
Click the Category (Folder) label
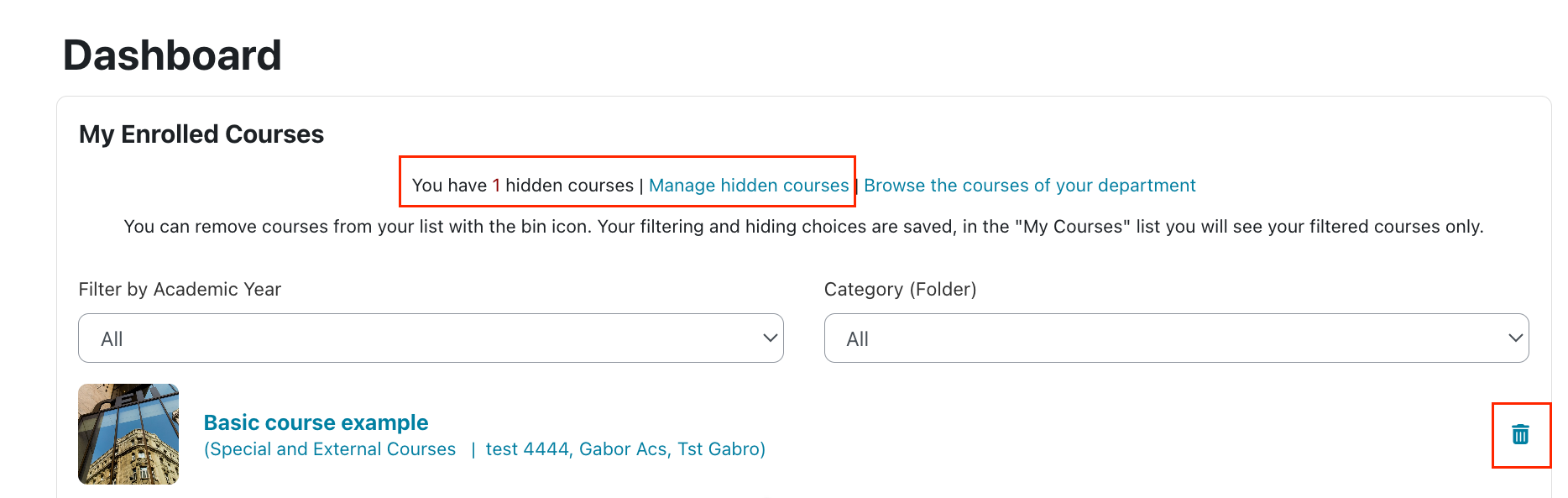tap(900, 290)
